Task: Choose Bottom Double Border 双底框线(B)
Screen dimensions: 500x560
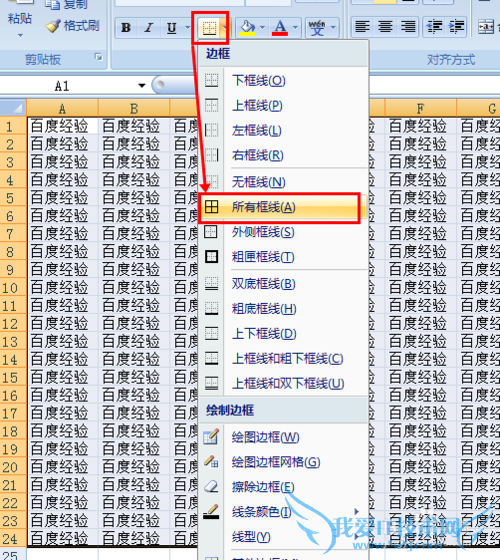Action: click(x=283, y=284)
